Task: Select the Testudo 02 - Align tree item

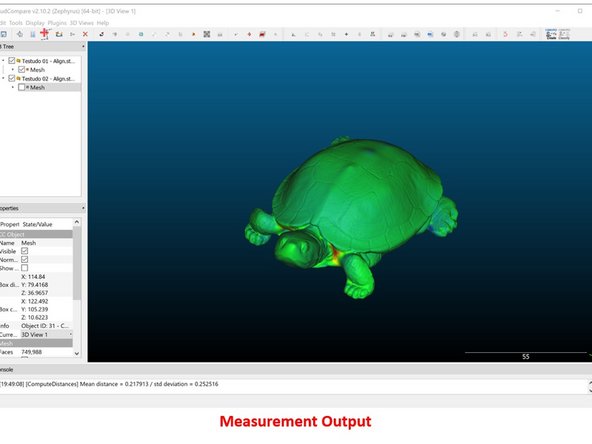Action: point(48,79)
